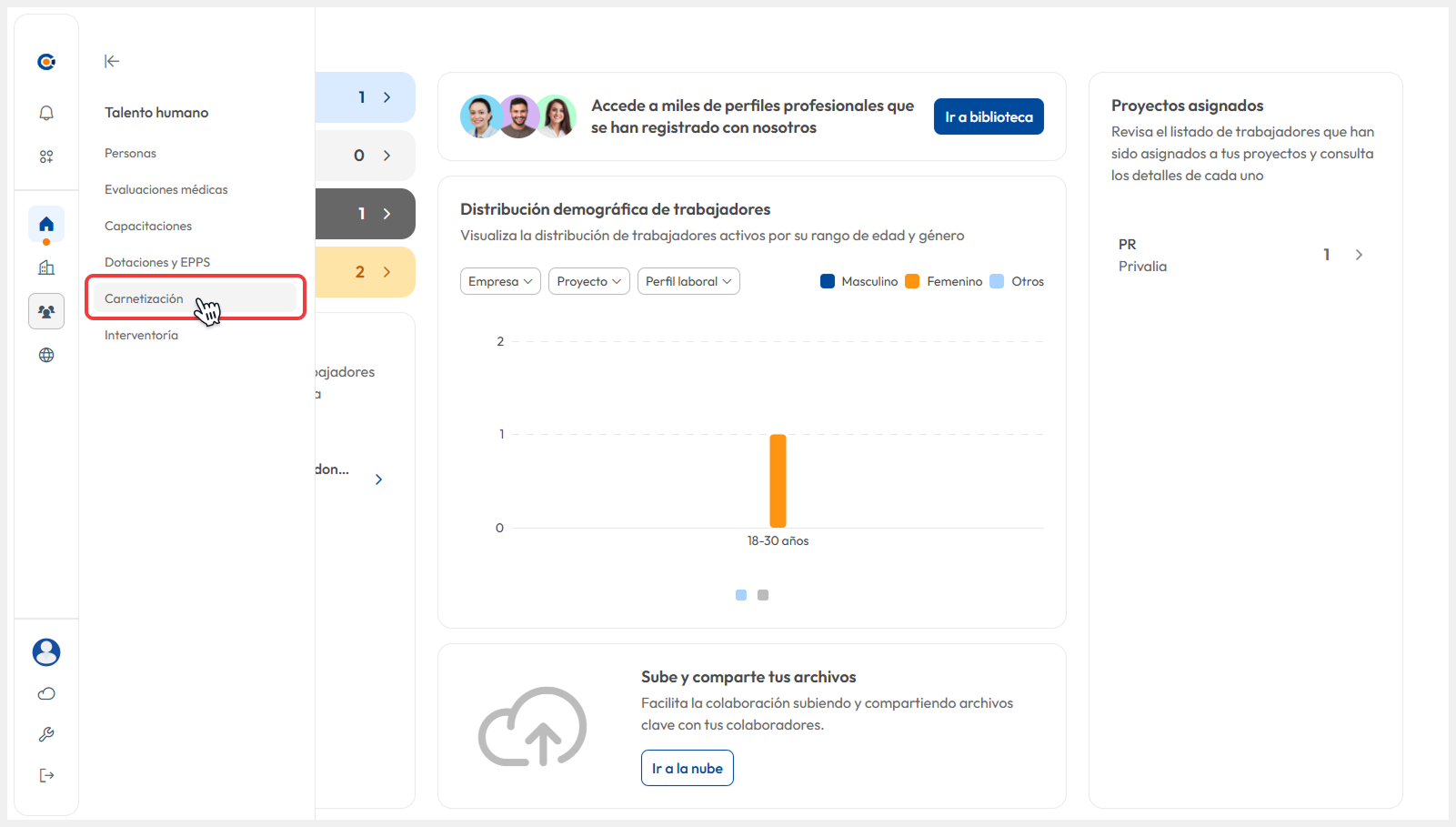Screen dimensions: 1456x827
Task: Click the Ir a biblioteca button
Action: coord(989,116)
